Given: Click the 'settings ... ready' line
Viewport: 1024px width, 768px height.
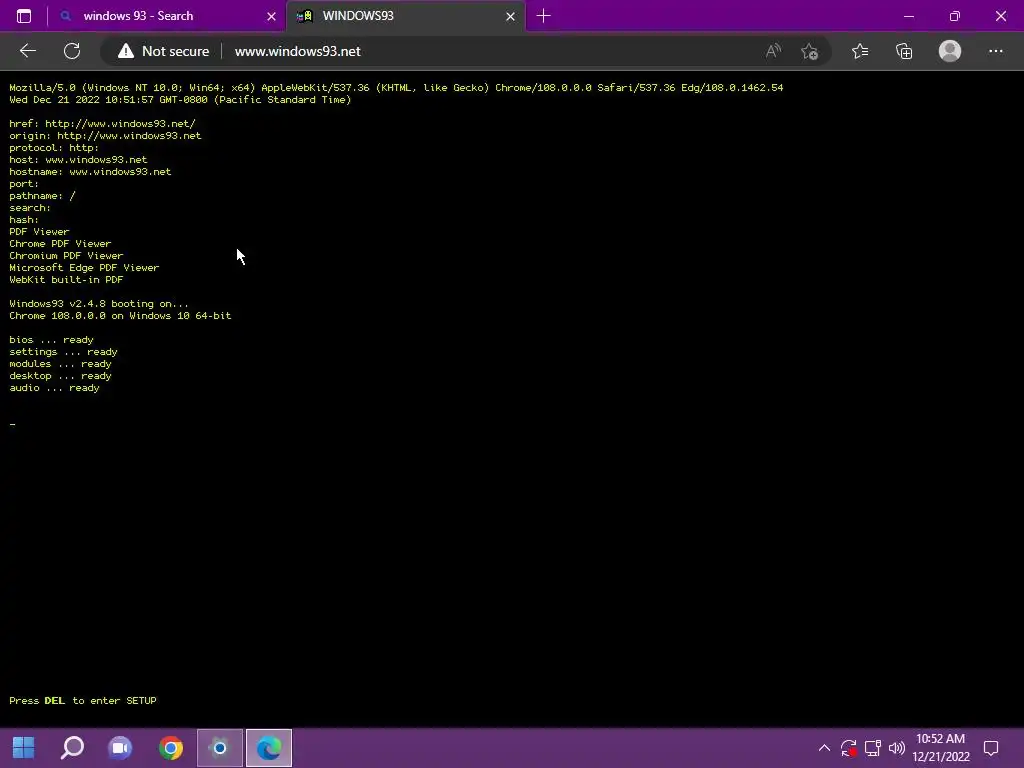Looking at the screenshot, I should pyautogui.click(x=63, y=352).
